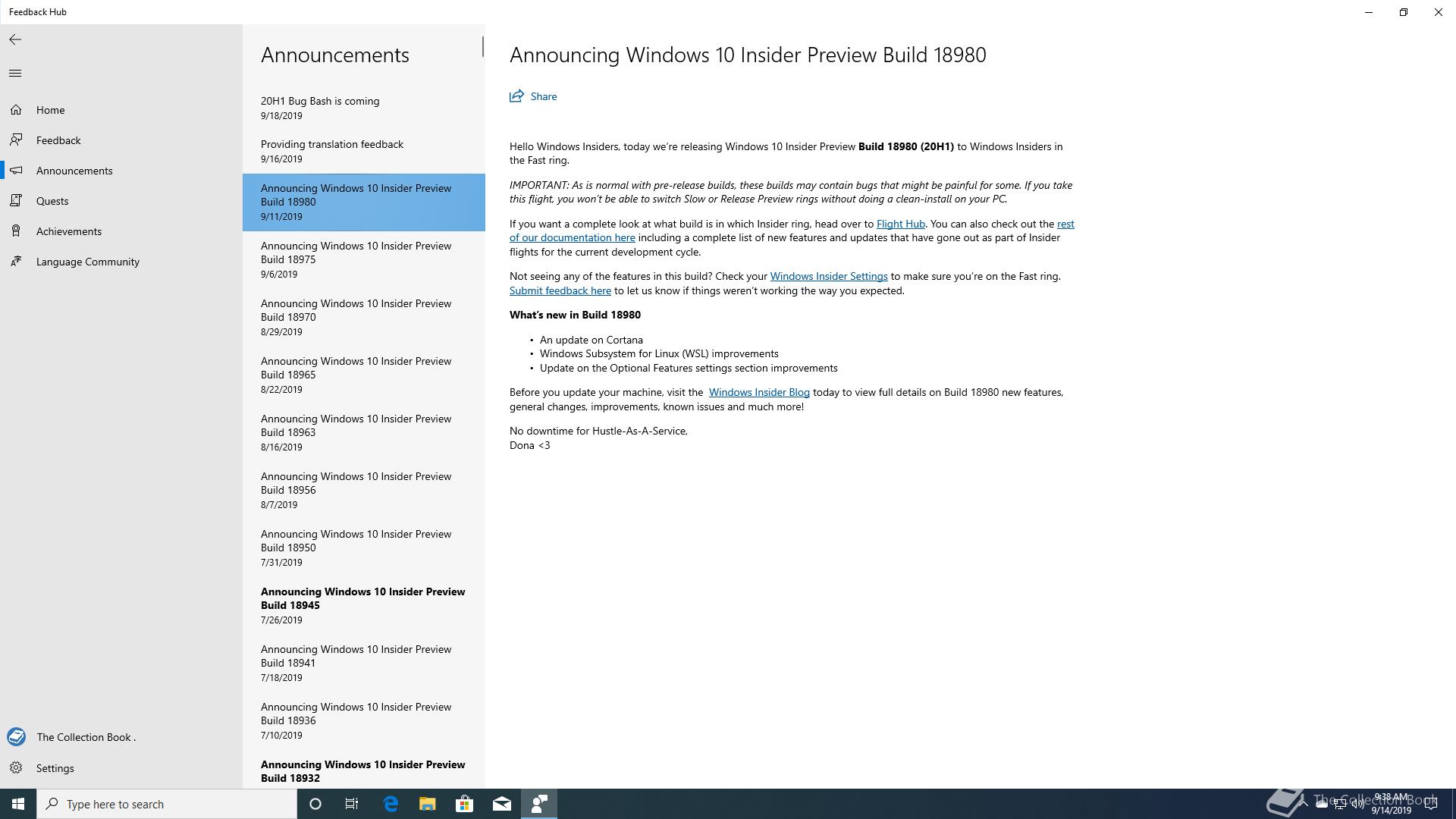The image size is (1456, 819).
Task: Click the back arrow icon
Action: [15, 39]
